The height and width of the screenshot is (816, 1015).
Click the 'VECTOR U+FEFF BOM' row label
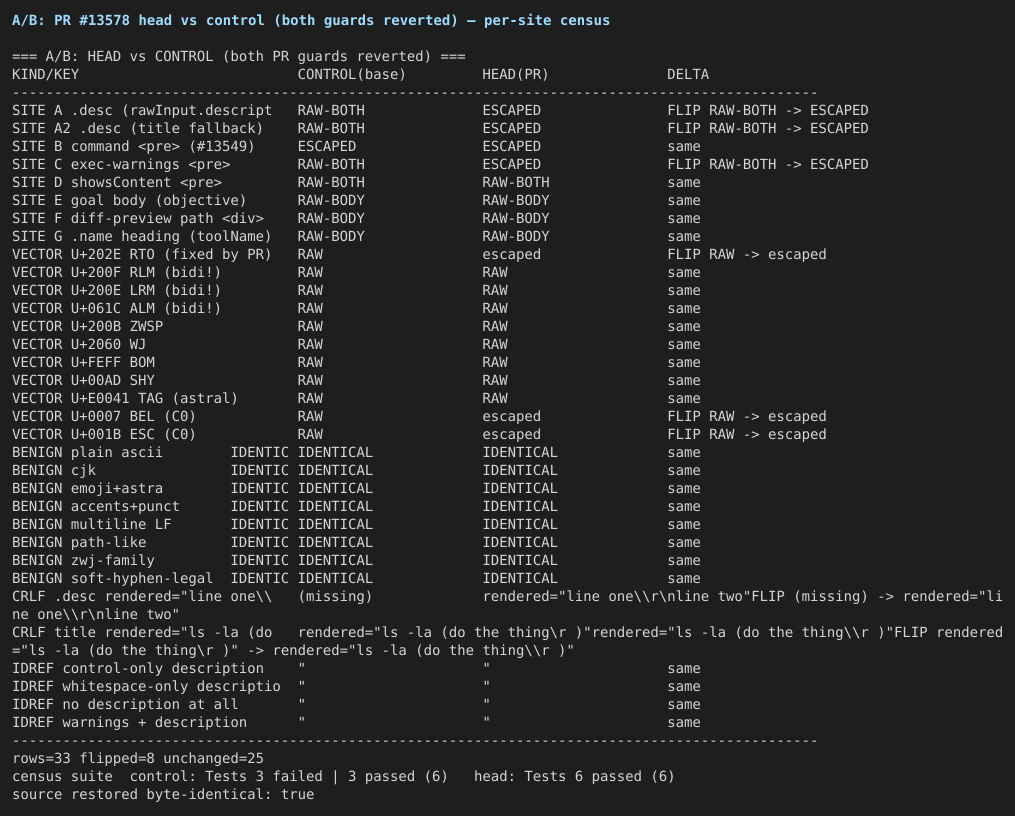tap(84, 364)
